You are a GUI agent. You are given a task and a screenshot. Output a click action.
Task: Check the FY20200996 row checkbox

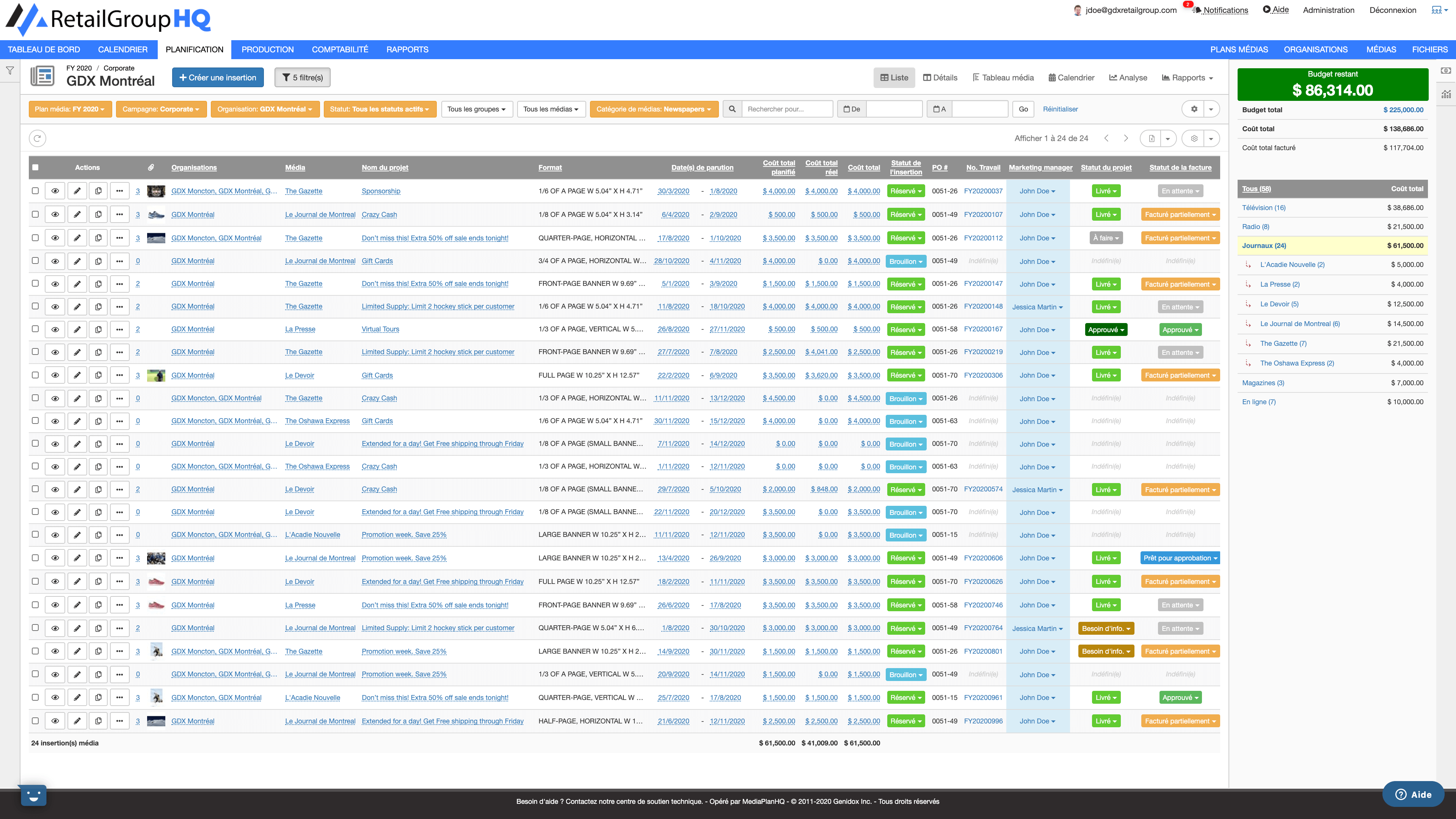[x=35, y=721]
